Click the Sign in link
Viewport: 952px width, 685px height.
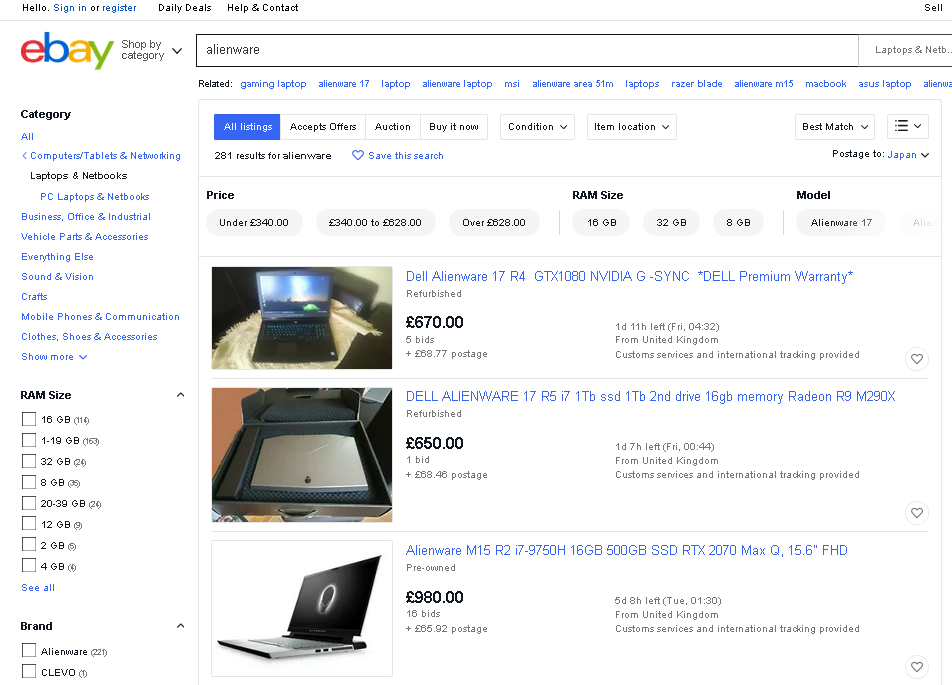pos(70,8)
